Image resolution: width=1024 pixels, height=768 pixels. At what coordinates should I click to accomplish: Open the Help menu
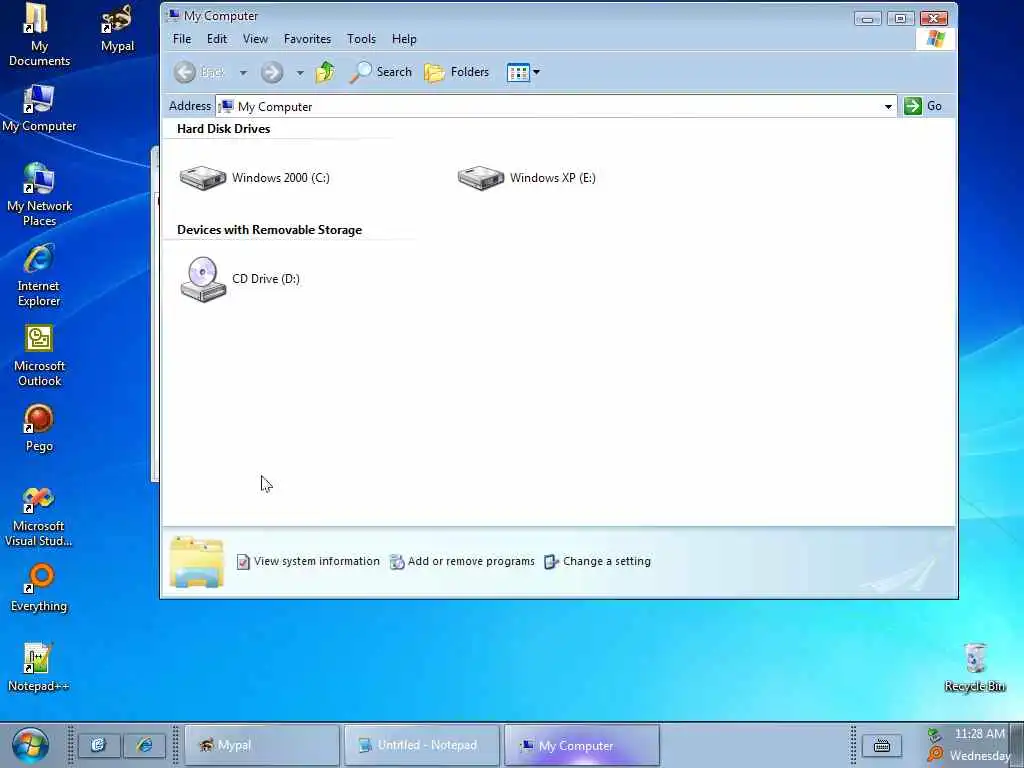[404, 39]
